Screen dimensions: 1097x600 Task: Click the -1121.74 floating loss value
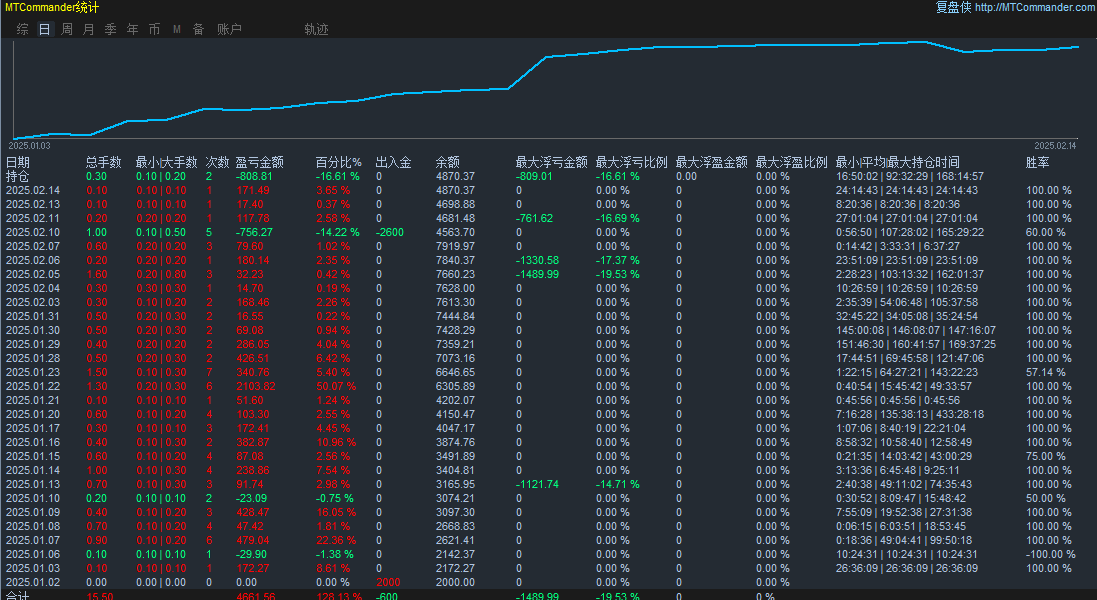[537, 484]
